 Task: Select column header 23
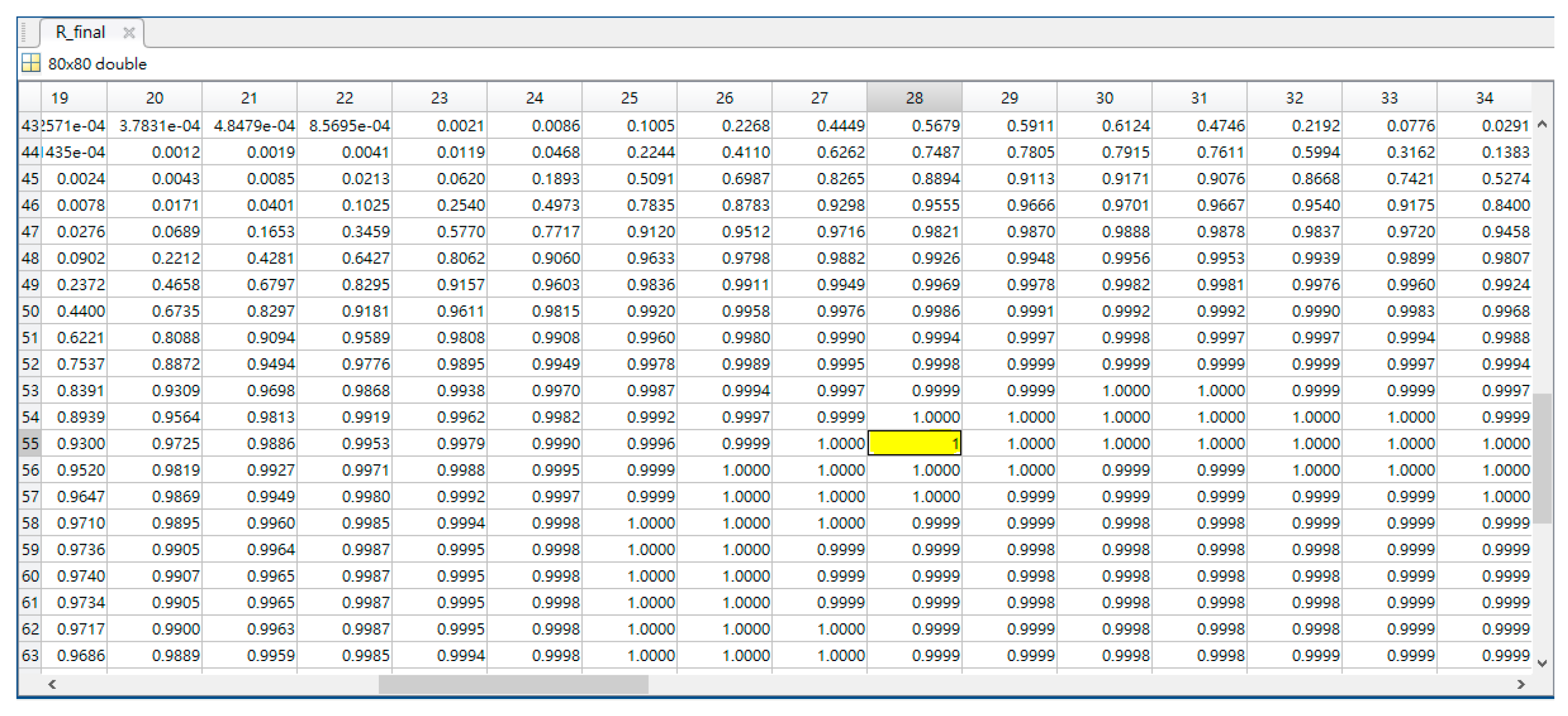[439, 98]
